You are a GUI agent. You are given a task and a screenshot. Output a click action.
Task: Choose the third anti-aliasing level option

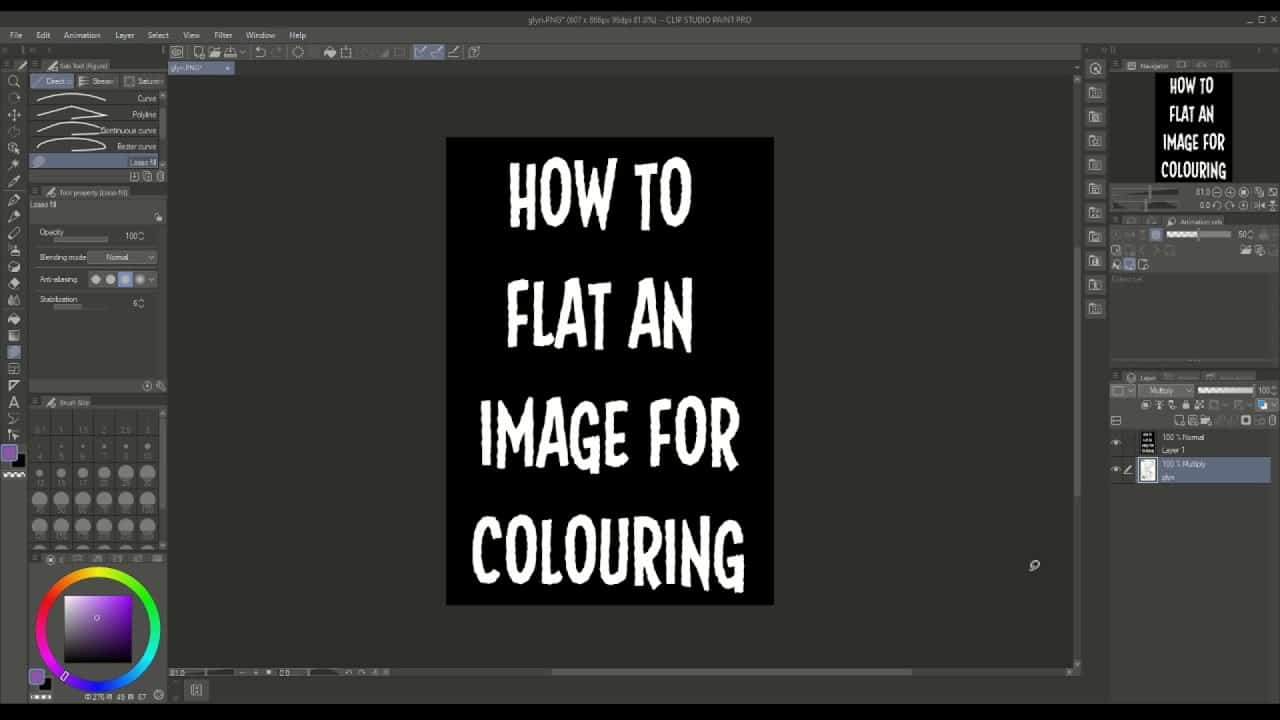tap(125, 280)
